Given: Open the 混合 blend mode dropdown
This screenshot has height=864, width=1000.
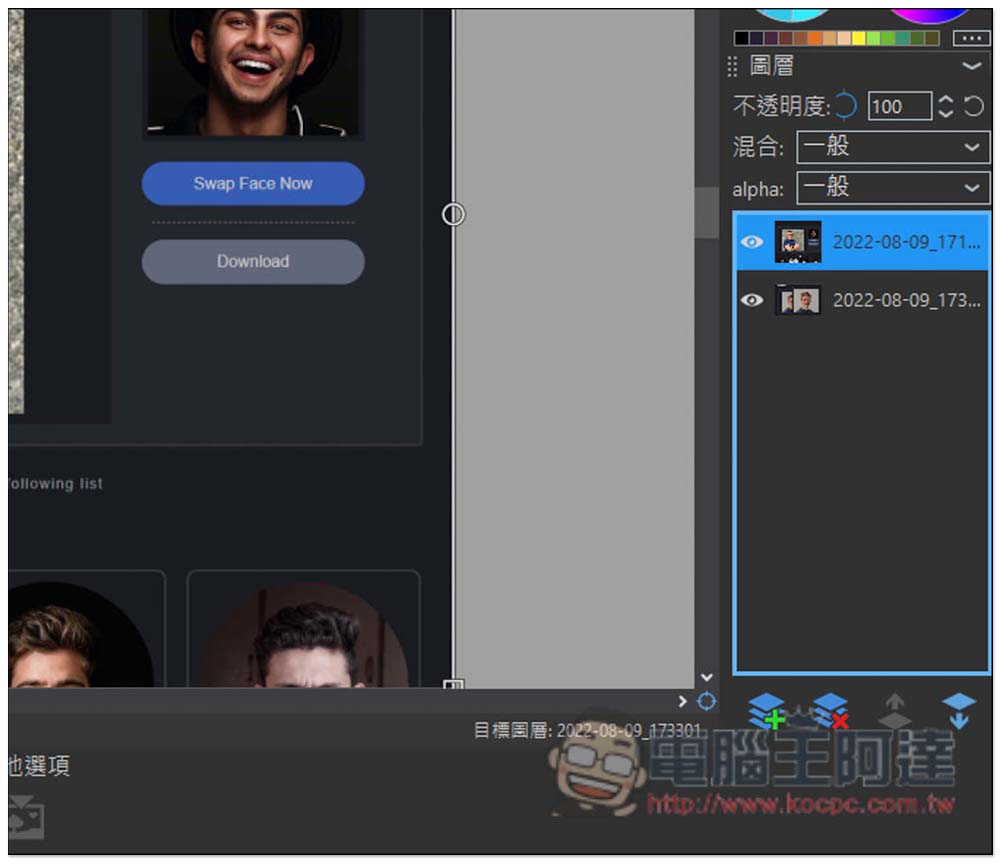Looking at the screenshot, I should click(893, 147).
